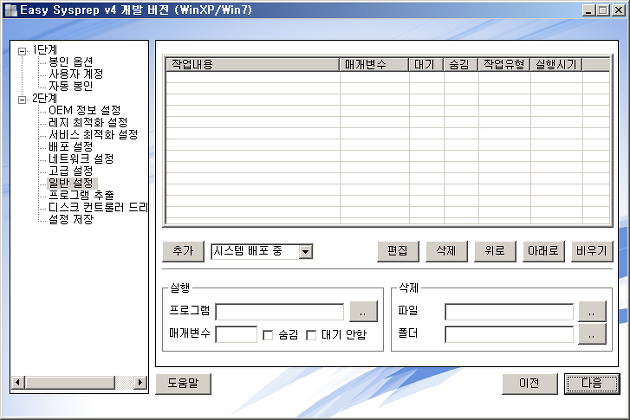Screen dimensions: 630x420
Task: Click tree scrollbar left arrow
Action: click(x=18, y=382)
